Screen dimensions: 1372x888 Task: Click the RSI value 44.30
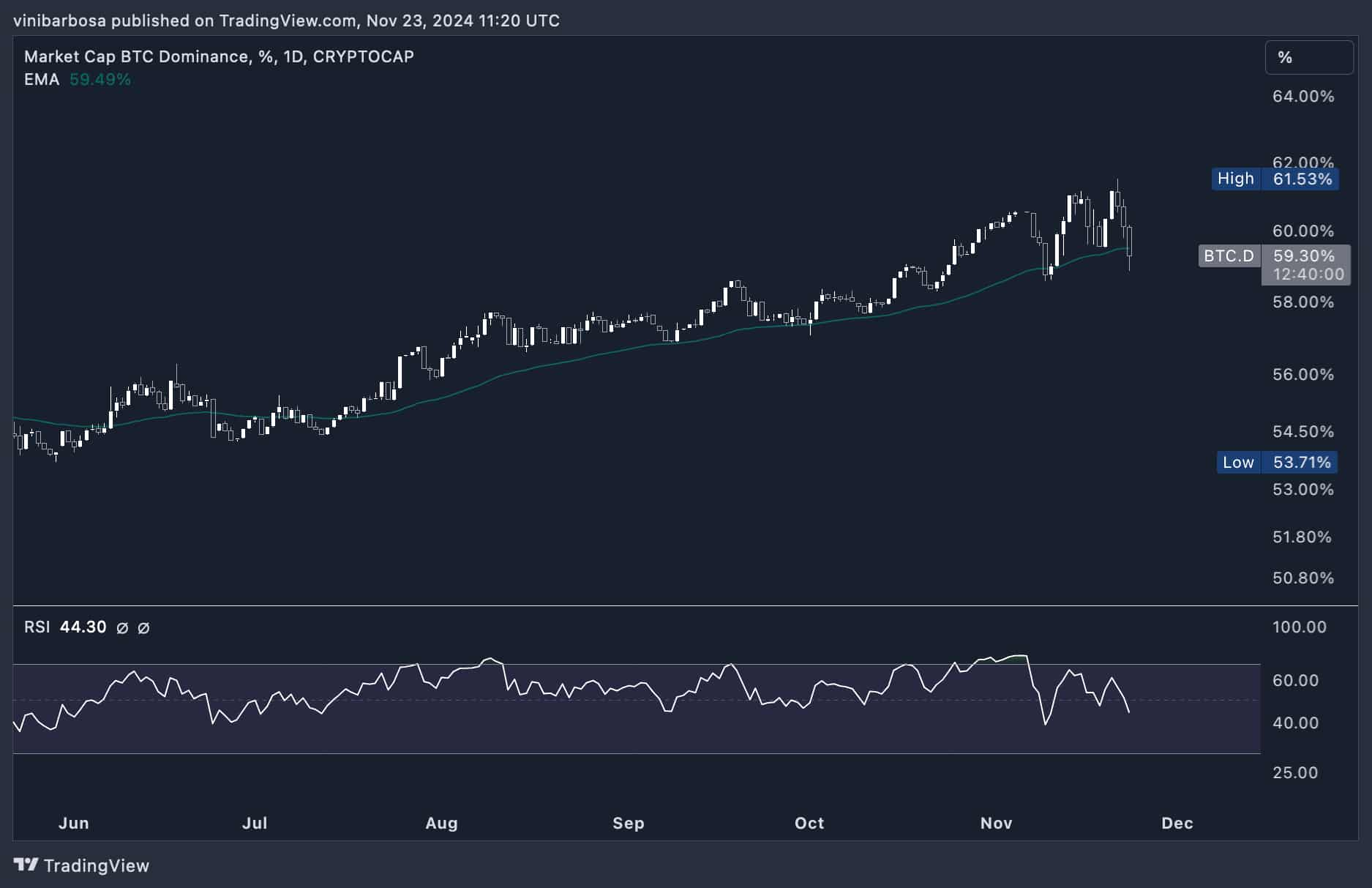(83, 627)
